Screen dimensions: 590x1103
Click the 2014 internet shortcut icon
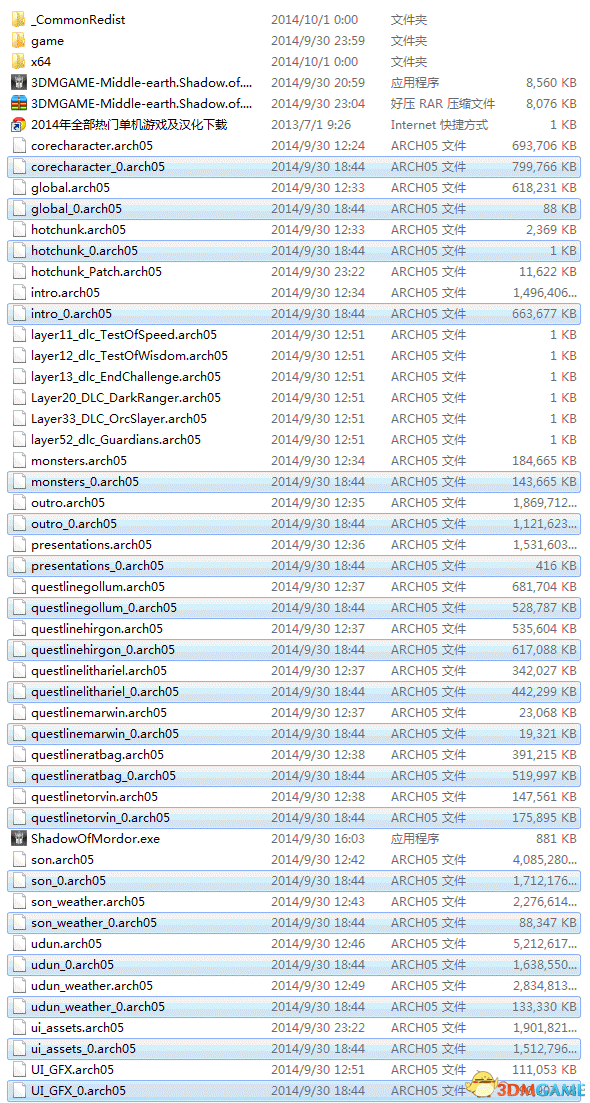click(18, 125)
